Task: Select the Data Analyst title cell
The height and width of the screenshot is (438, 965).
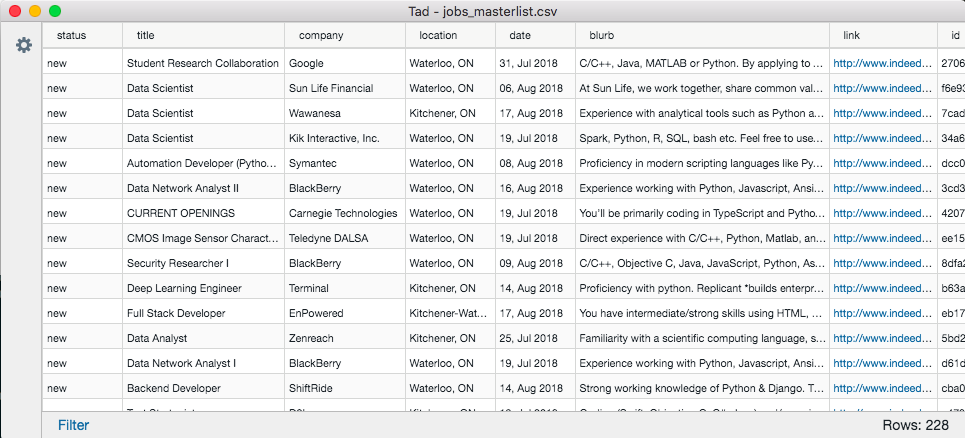Action: 203,338
